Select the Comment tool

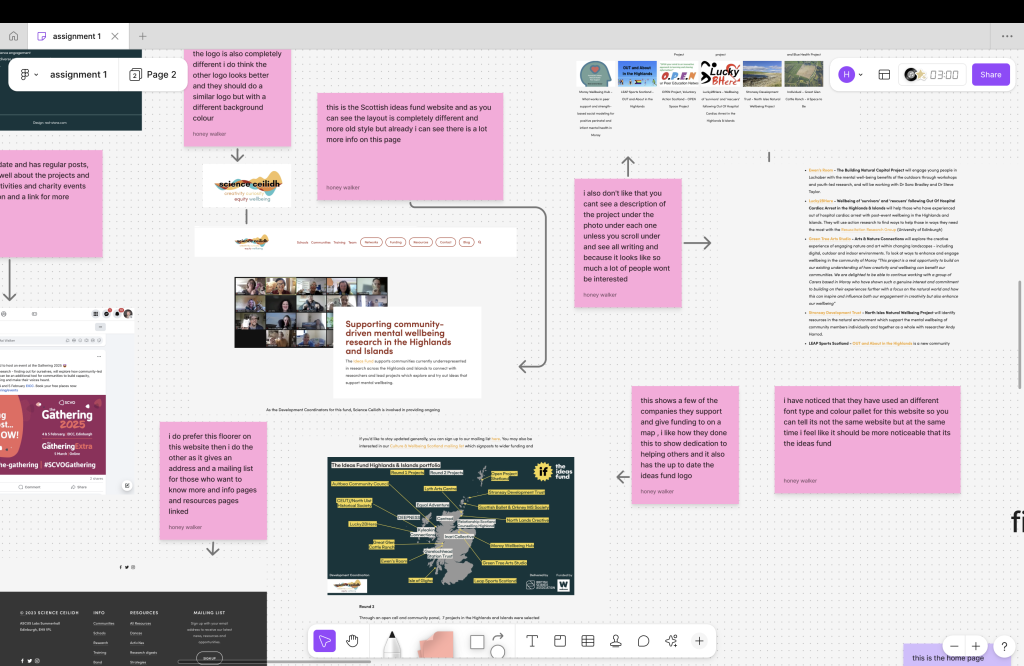click(644, 641)
